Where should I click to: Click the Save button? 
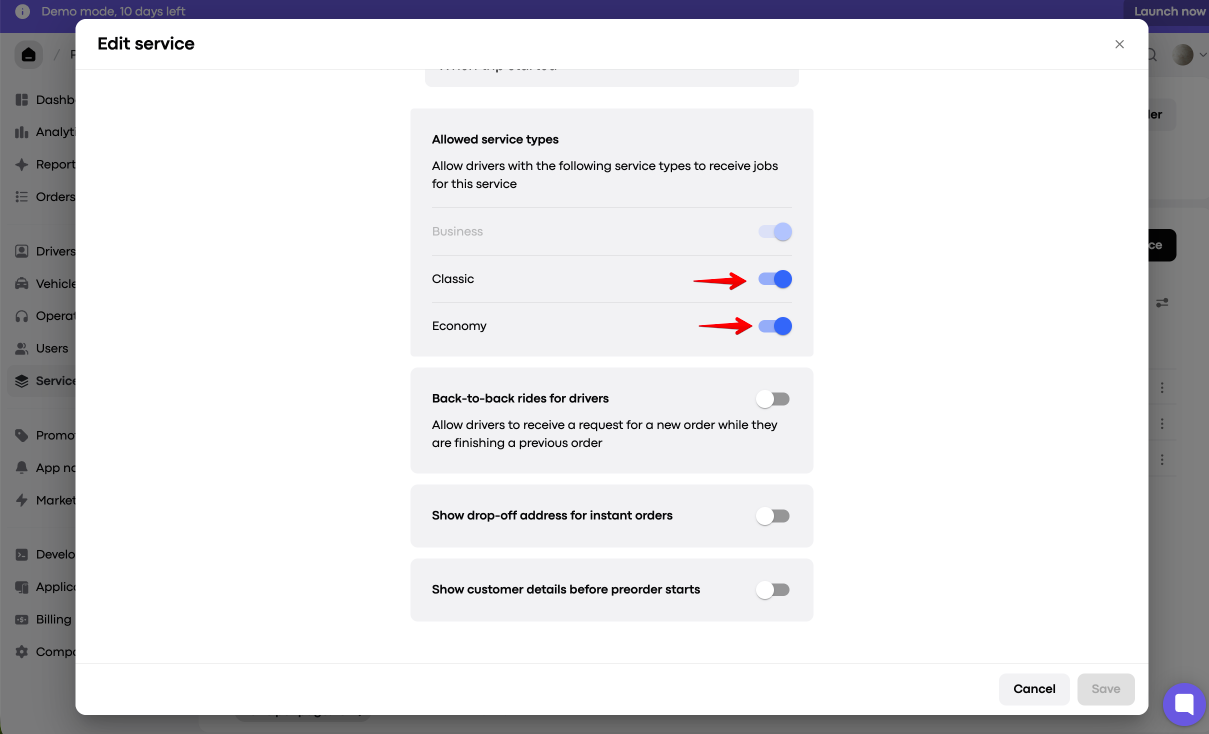(x=1106, y=689)
